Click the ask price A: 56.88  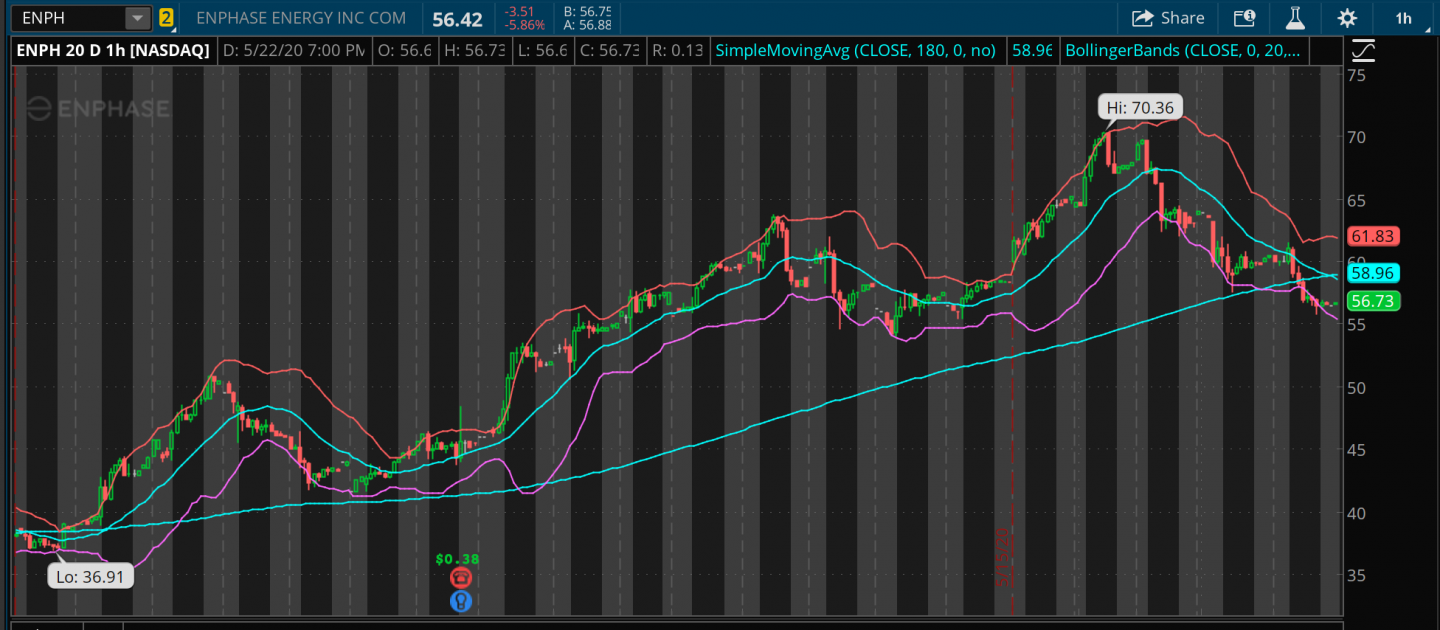click(x=587, y=25)
